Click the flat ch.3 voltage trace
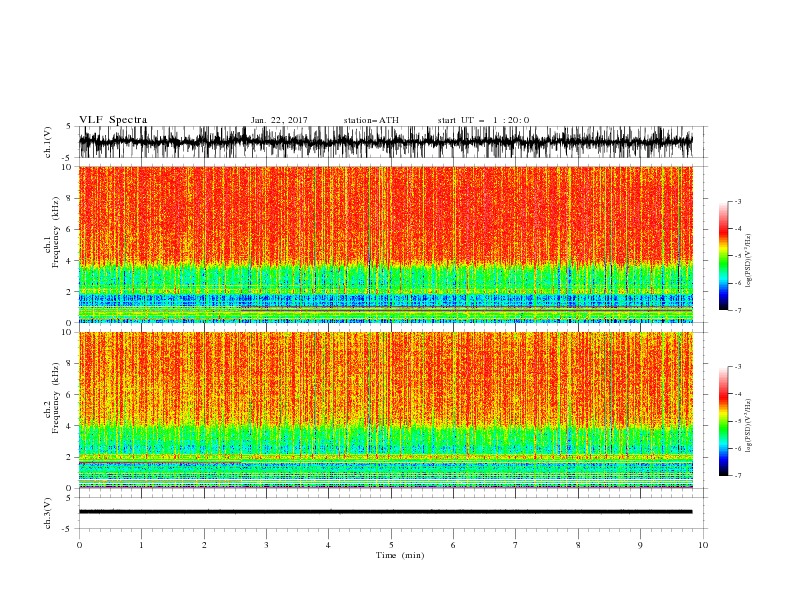 click(x=385, y=512)
